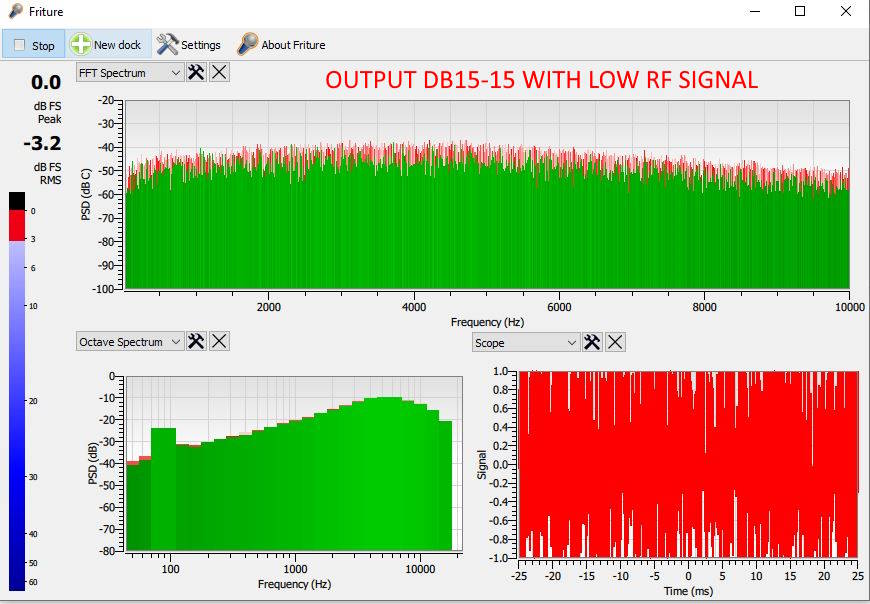Click inside the Octave Spectrum plot

(x=294, y=464)
